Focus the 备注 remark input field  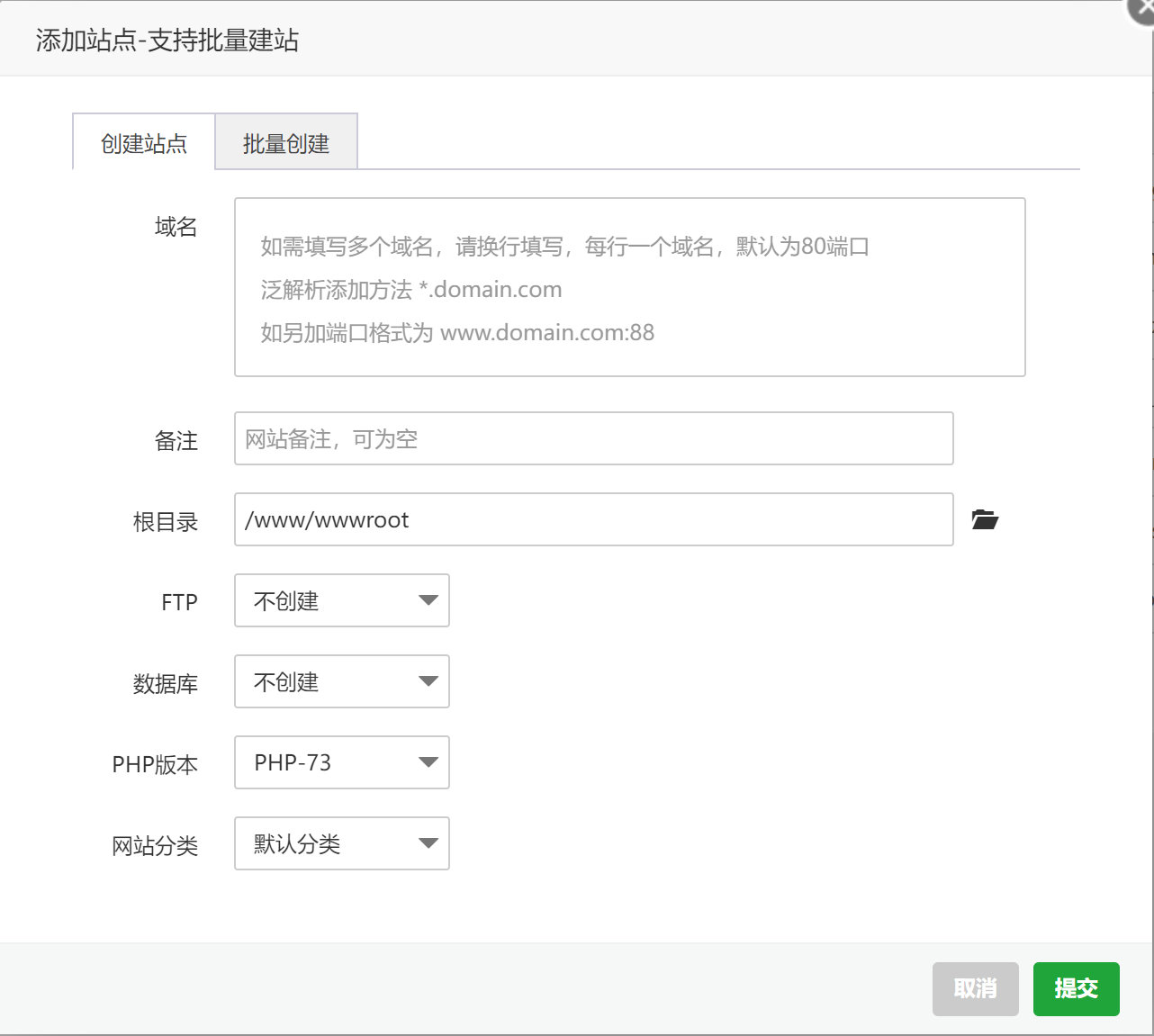click(593, 438)
